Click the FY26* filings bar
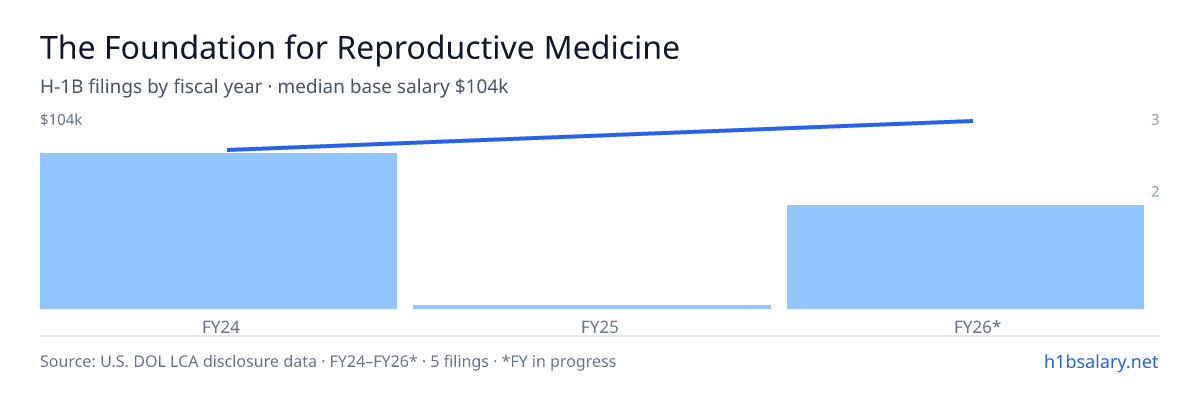This screenshot has width=1200, height=400. tap(965, 257)
